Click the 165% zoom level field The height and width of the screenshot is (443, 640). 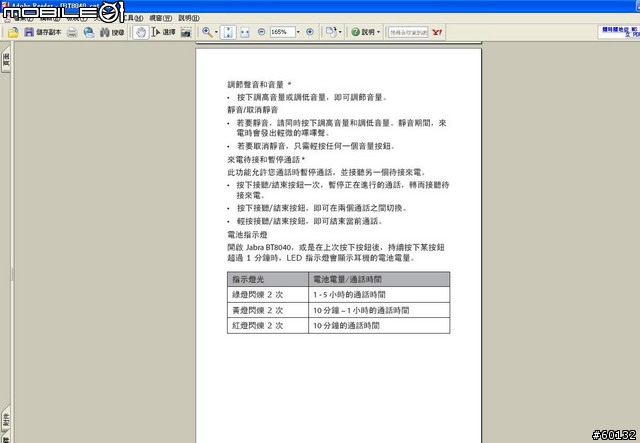(282, 32)
